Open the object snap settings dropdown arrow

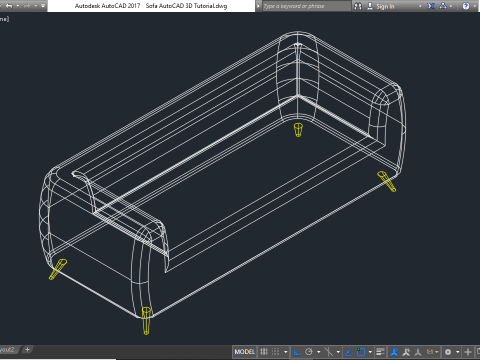point(370,352)
